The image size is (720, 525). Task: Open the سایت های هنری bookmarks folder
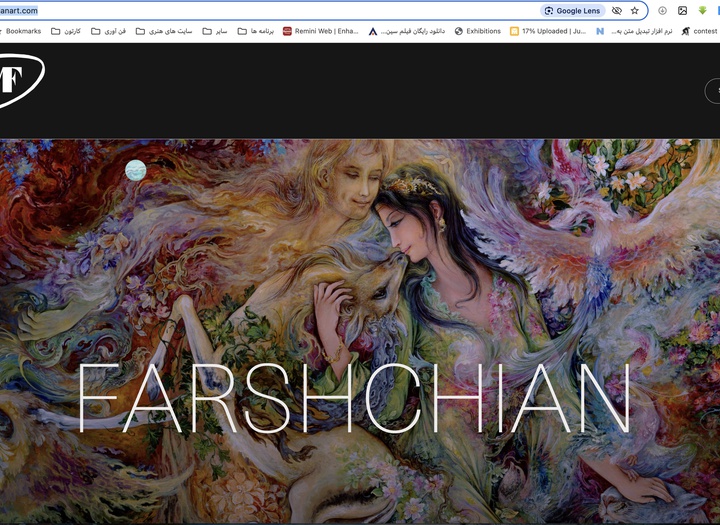click(164, 31)
